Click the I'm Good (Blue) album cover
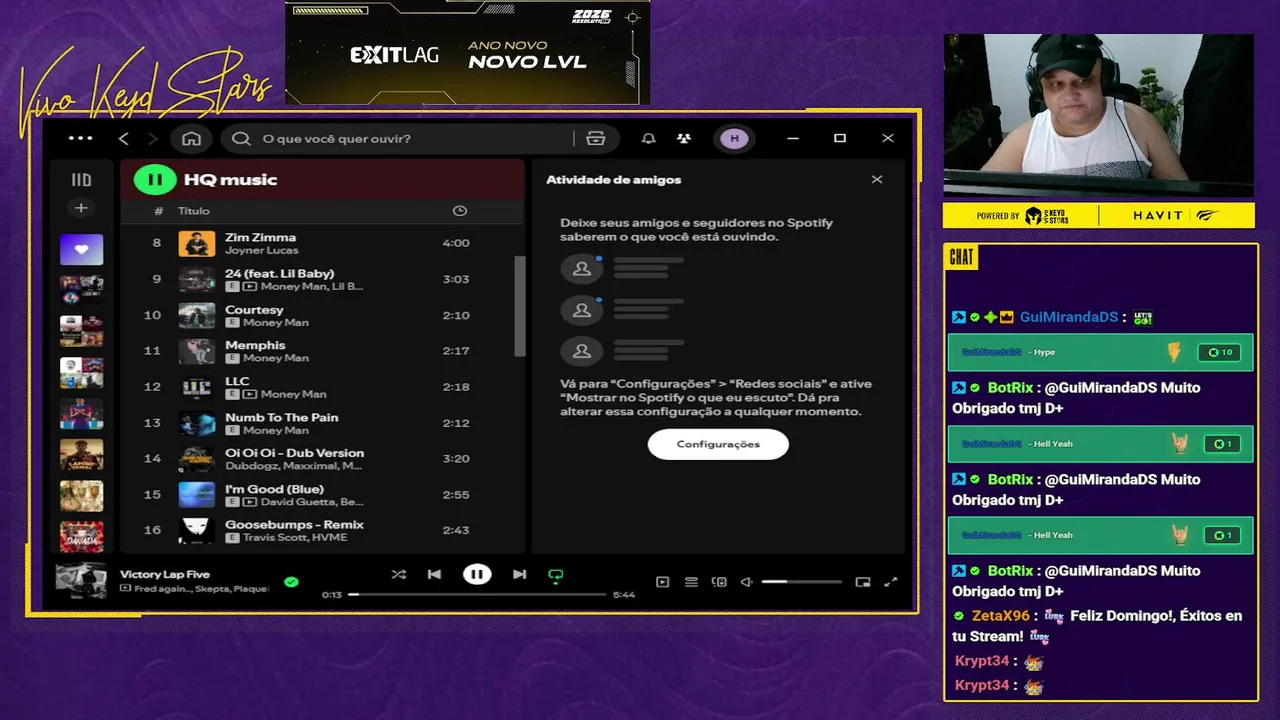The width and height of the screenshot is (1280, 720). click(196, 495)
